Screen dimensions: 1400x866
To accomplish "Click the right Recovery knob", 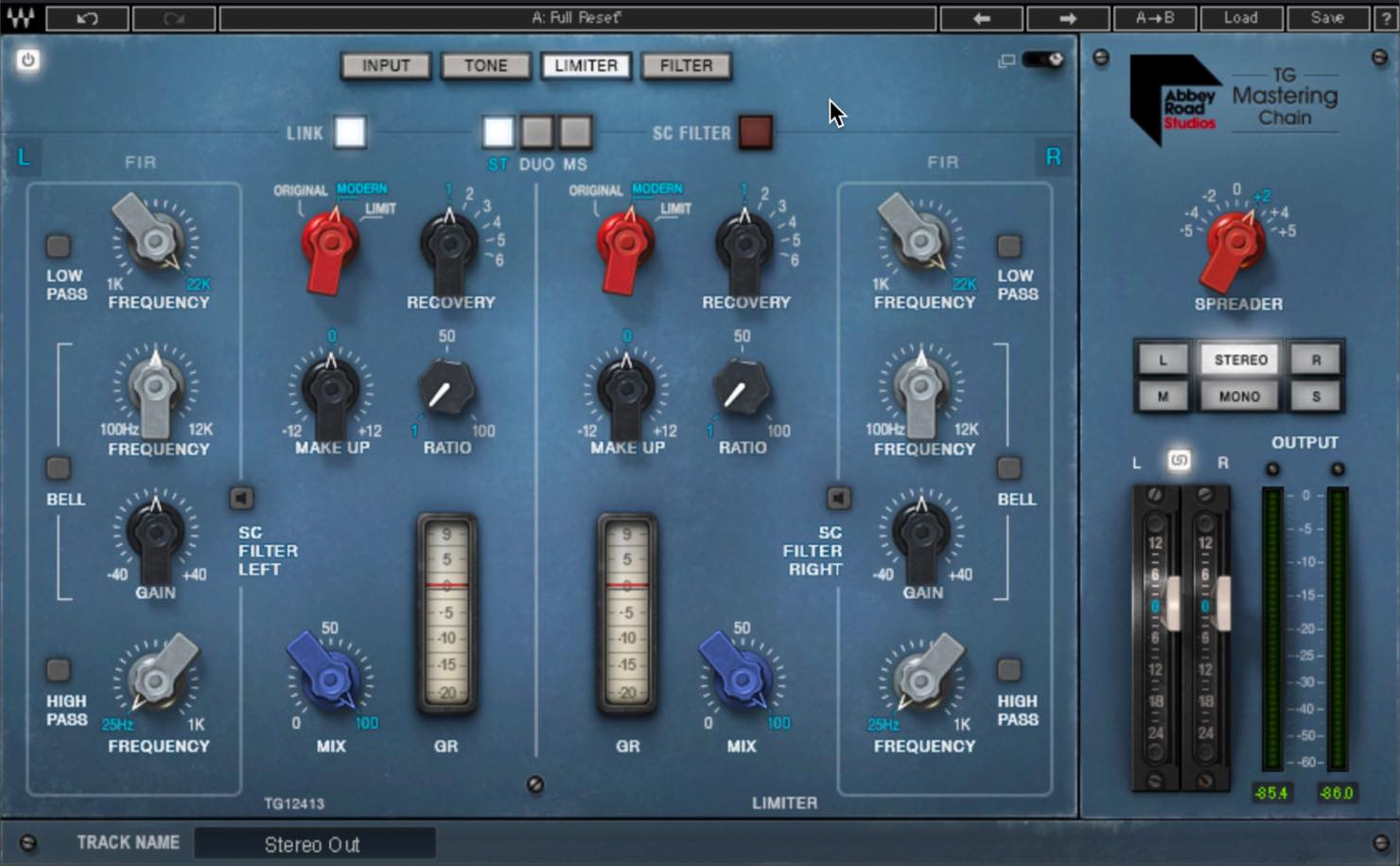I will point(744,244).
